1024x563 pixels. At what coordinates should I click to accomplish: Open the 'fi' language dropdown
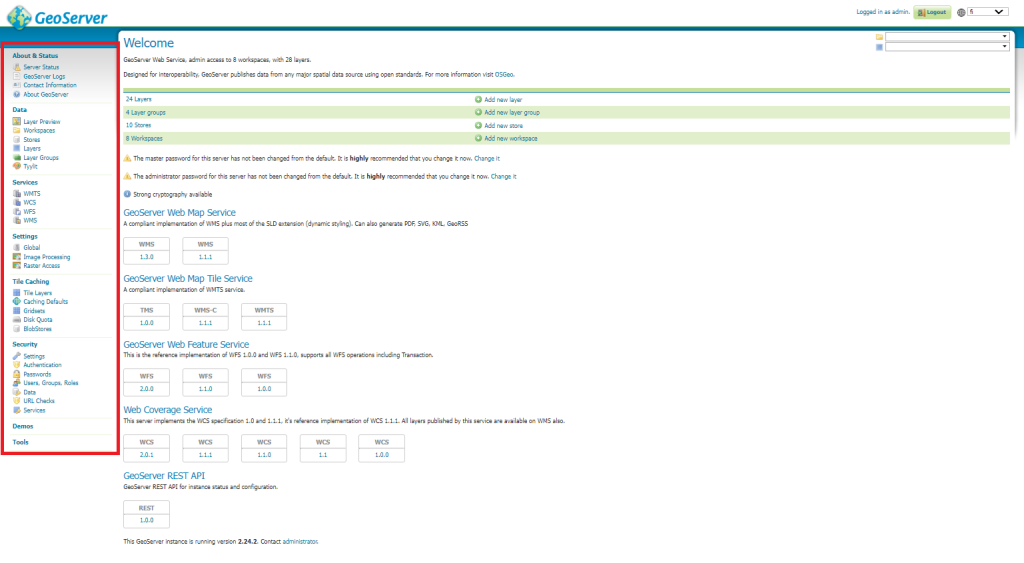click(987, 12)
